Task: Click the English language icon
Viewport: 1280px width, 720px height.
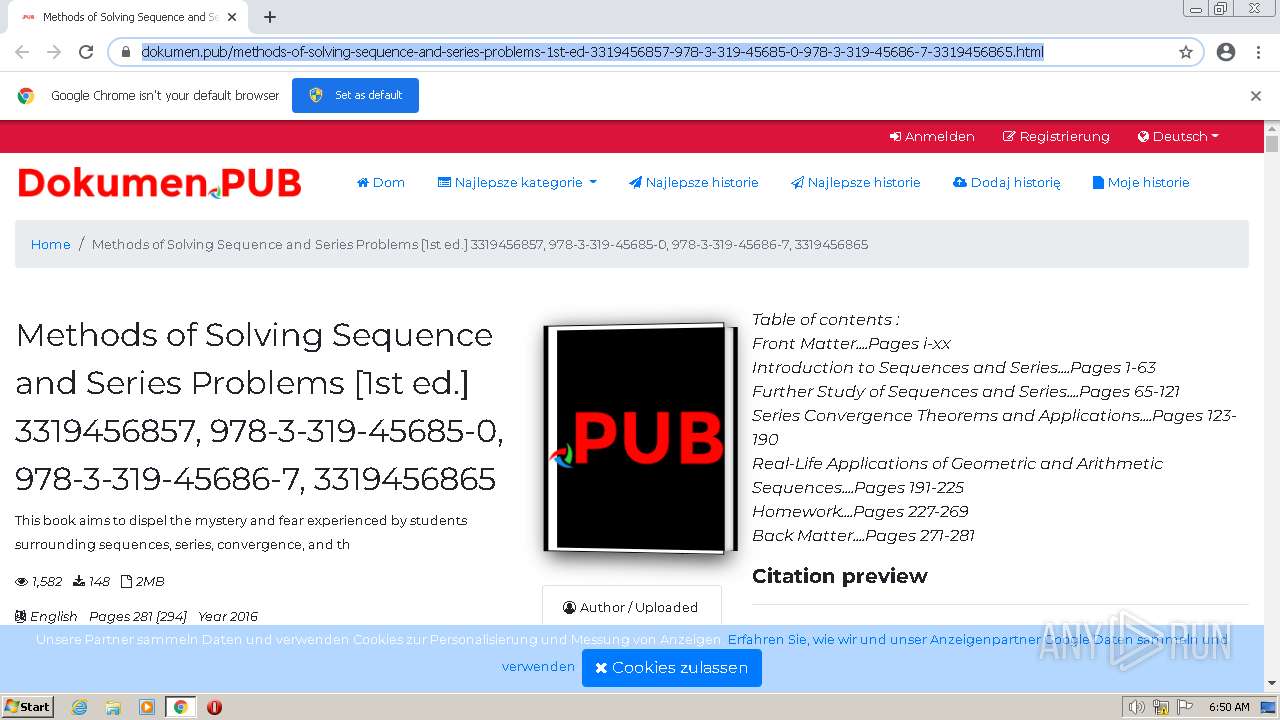Action: pyautogui.click(x=21, y=617)
